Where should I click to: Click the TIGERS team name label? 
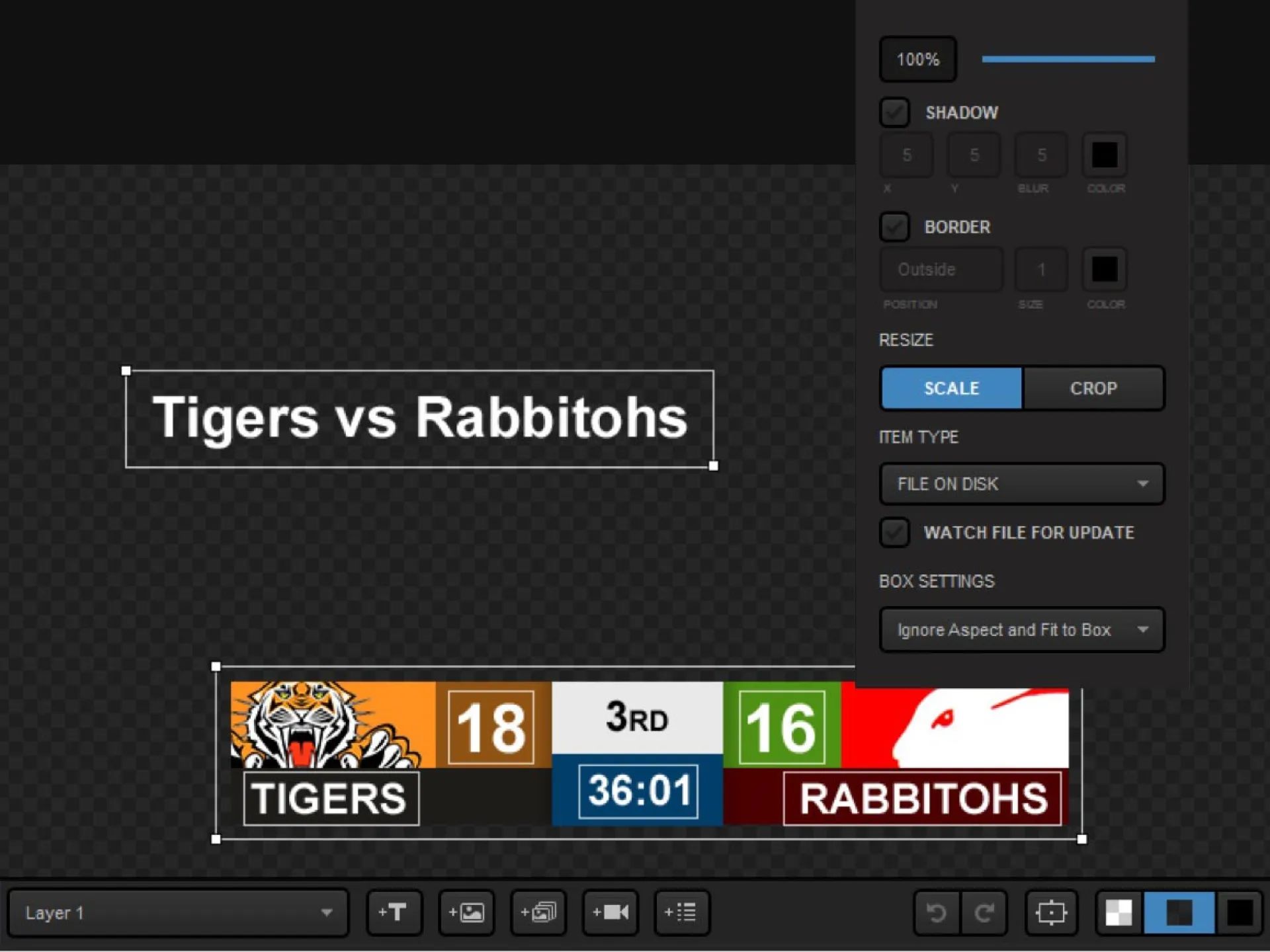(x=331, y=798)
